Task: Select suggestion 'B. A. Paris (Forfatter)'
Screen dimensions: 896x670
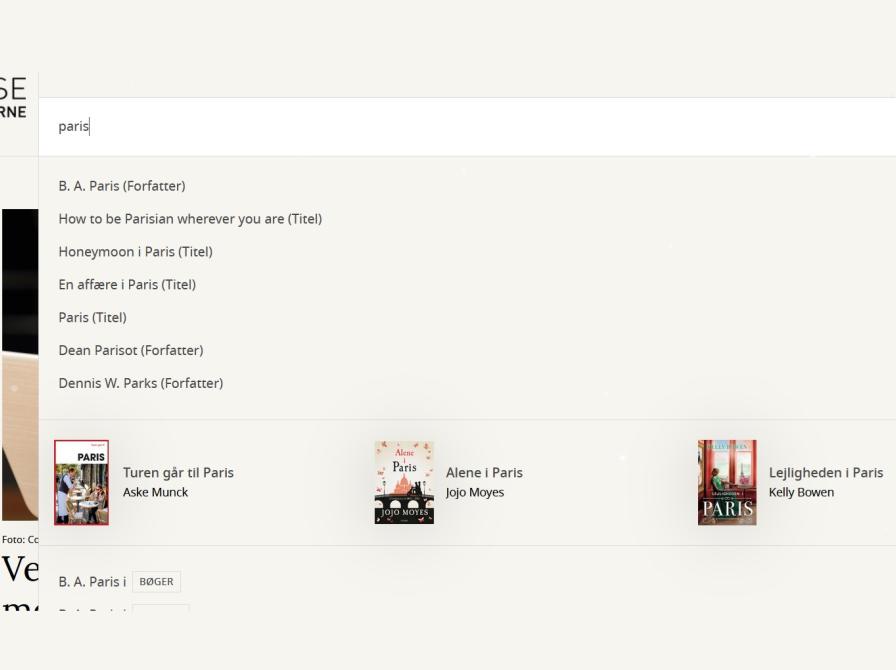Action: click(x=121, y=186)
